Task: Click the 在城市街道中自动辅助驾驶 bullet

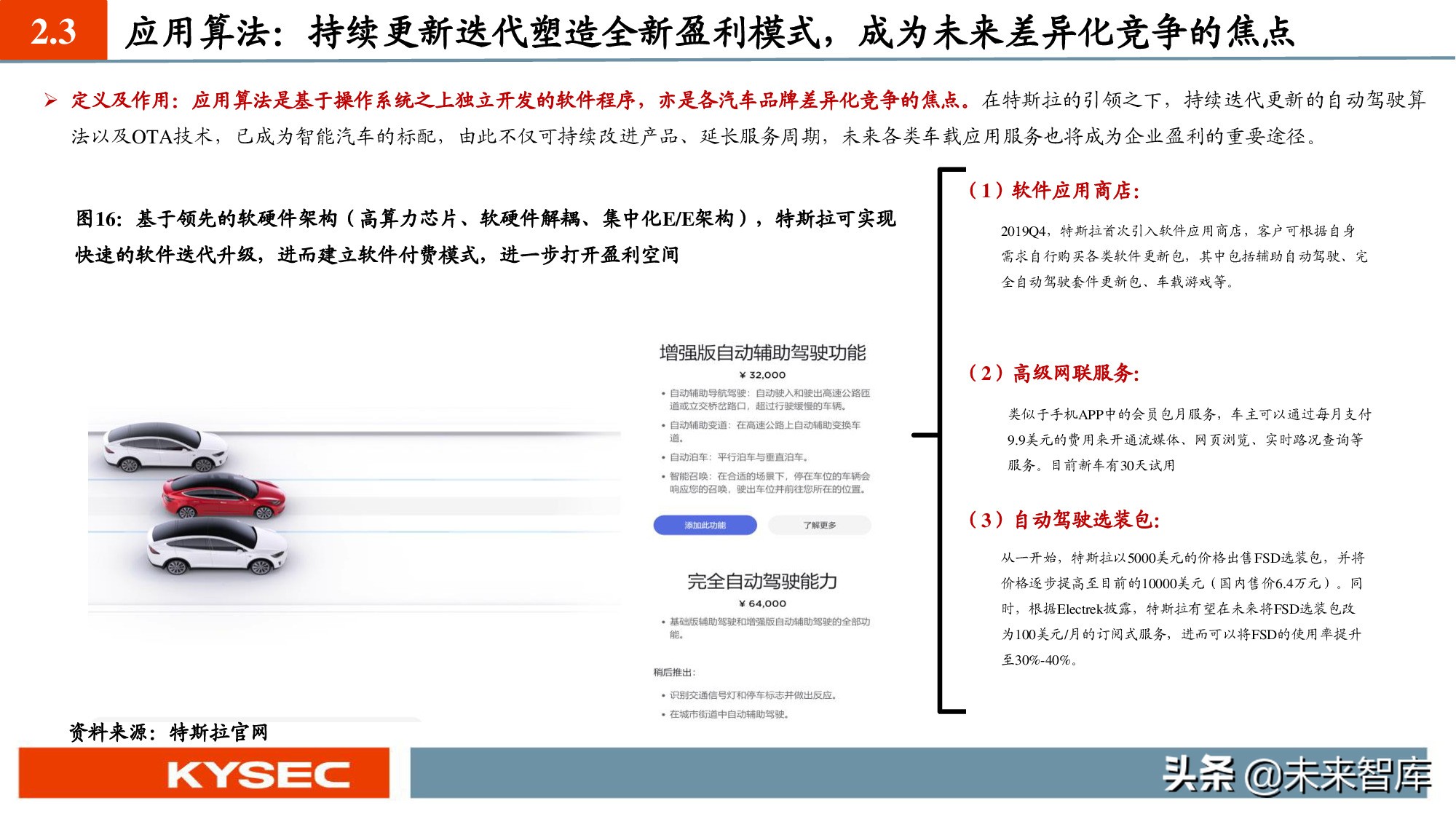Action: [x=729, y=714]
